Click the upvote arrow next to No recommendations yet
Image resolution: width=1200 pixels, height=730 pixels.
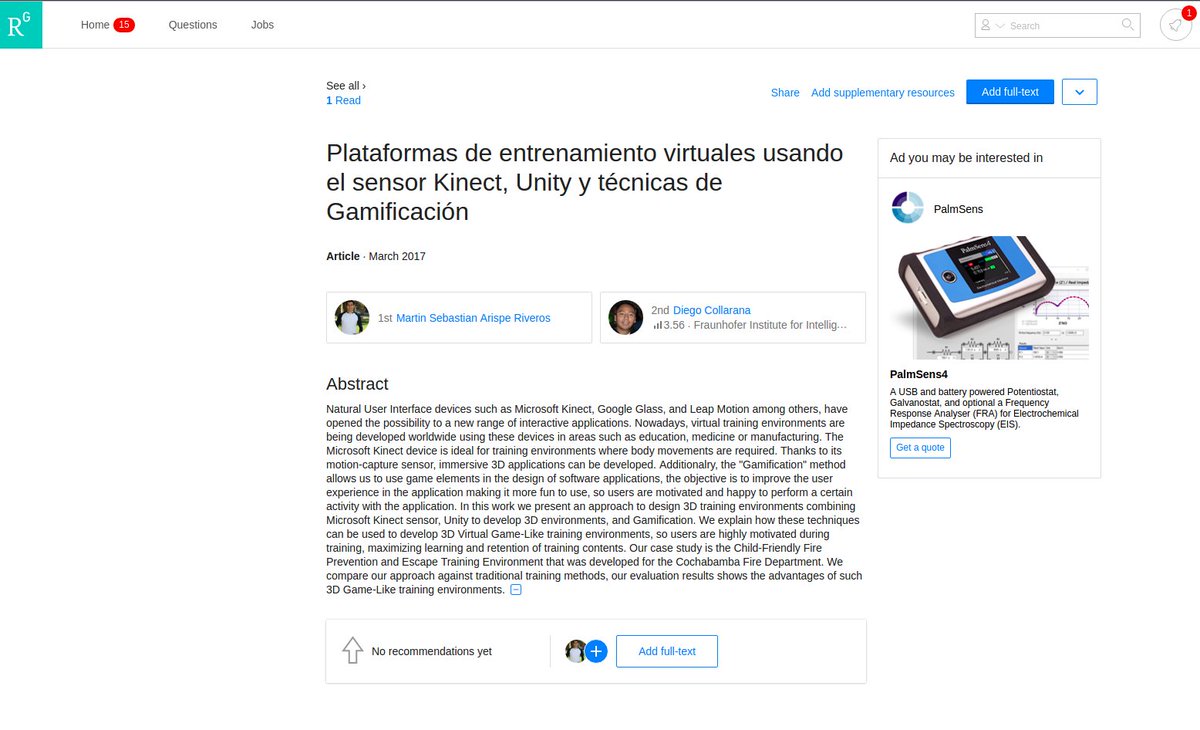352,649
